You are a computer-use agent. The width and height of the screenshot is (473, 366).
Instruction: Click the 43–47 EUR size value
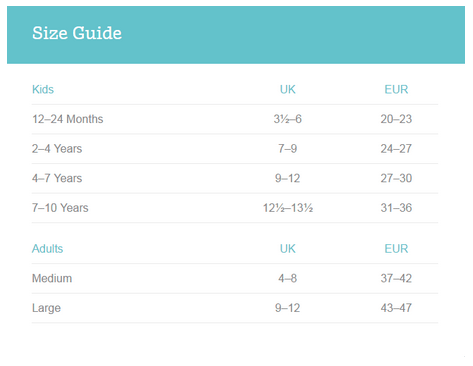coord(396,308)
